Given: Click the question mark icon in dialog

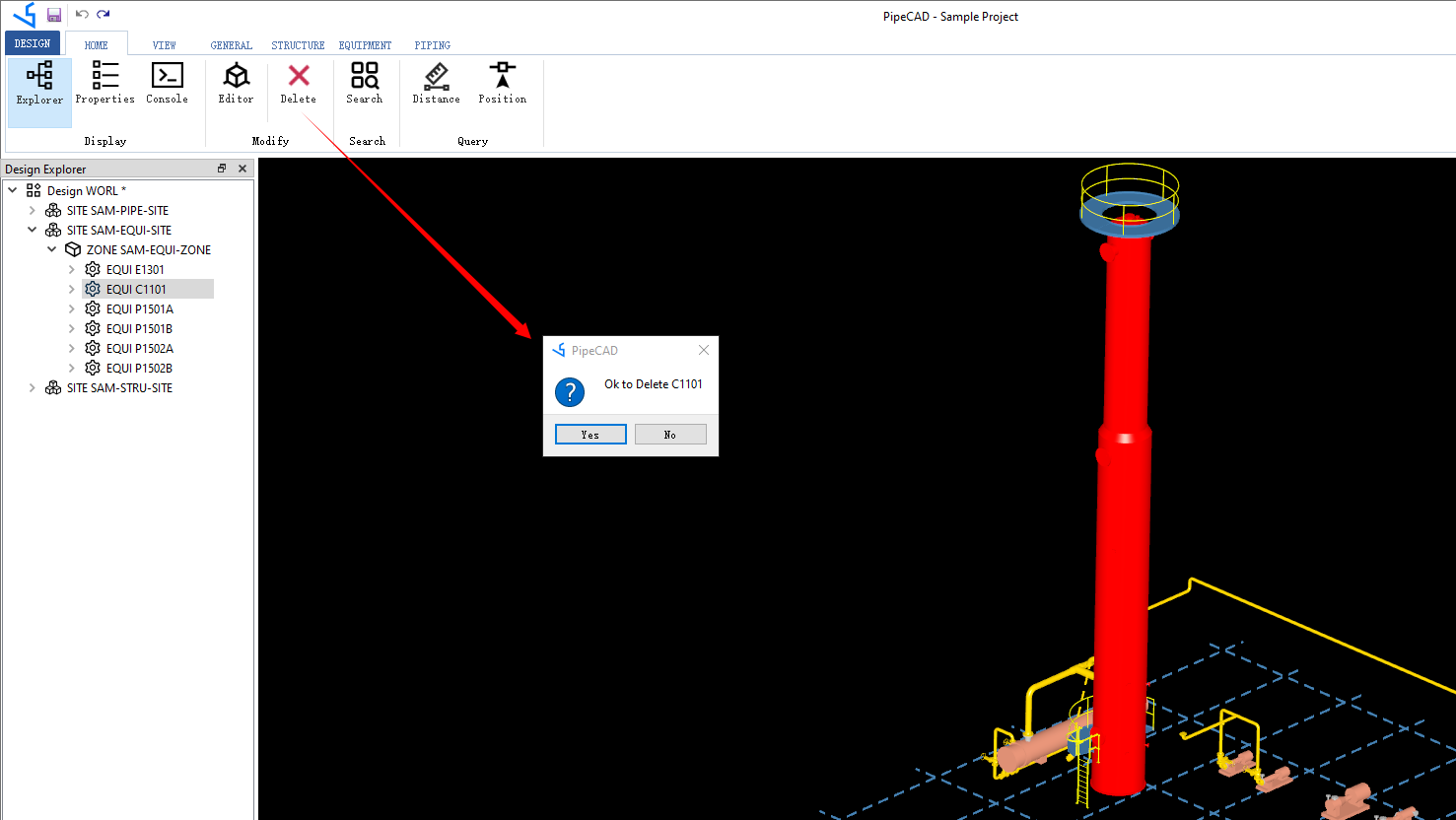Looking at the screenshot, I should point(570,391).
